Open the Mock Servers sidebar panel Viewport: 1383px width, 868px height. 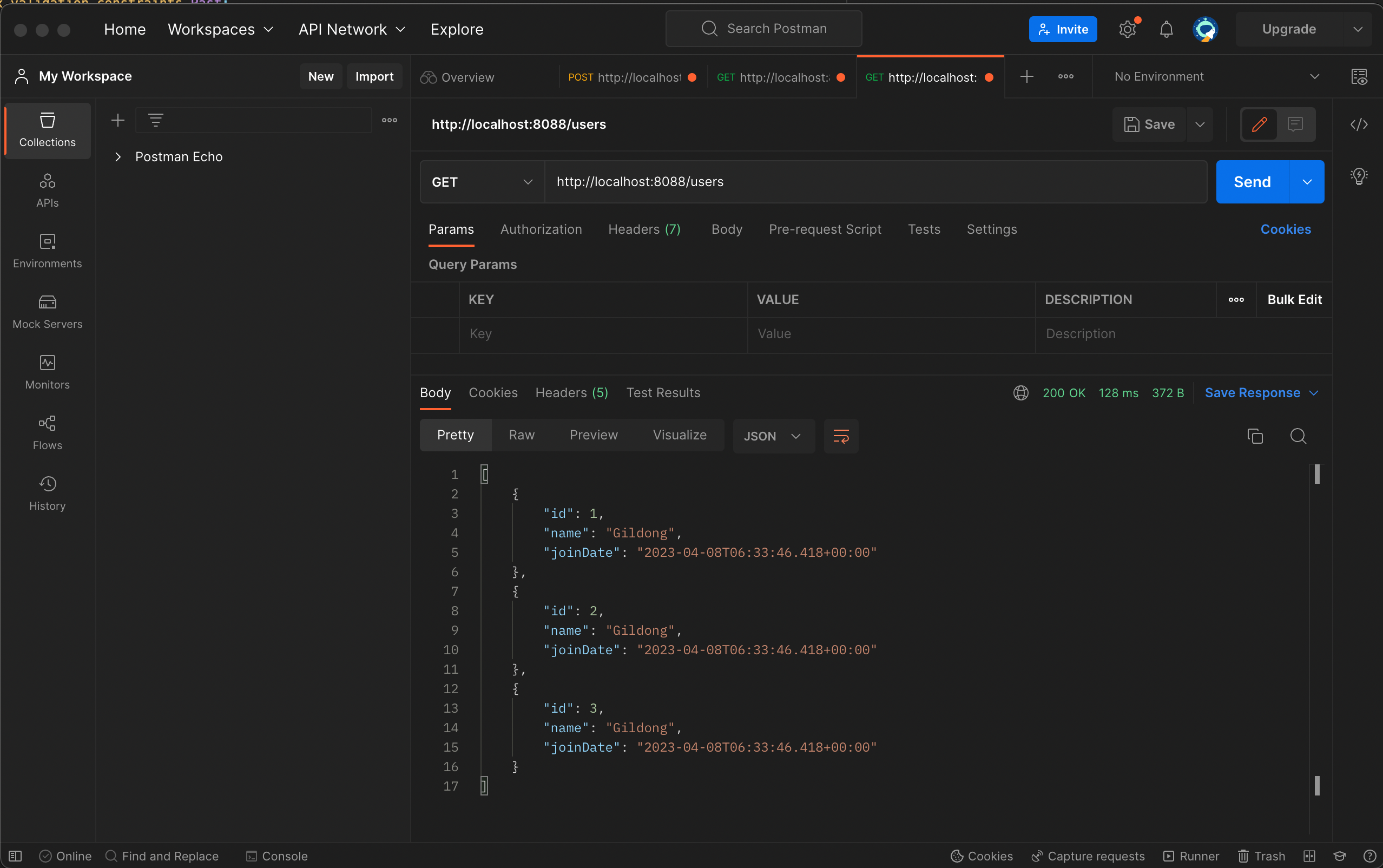(47, 312)
